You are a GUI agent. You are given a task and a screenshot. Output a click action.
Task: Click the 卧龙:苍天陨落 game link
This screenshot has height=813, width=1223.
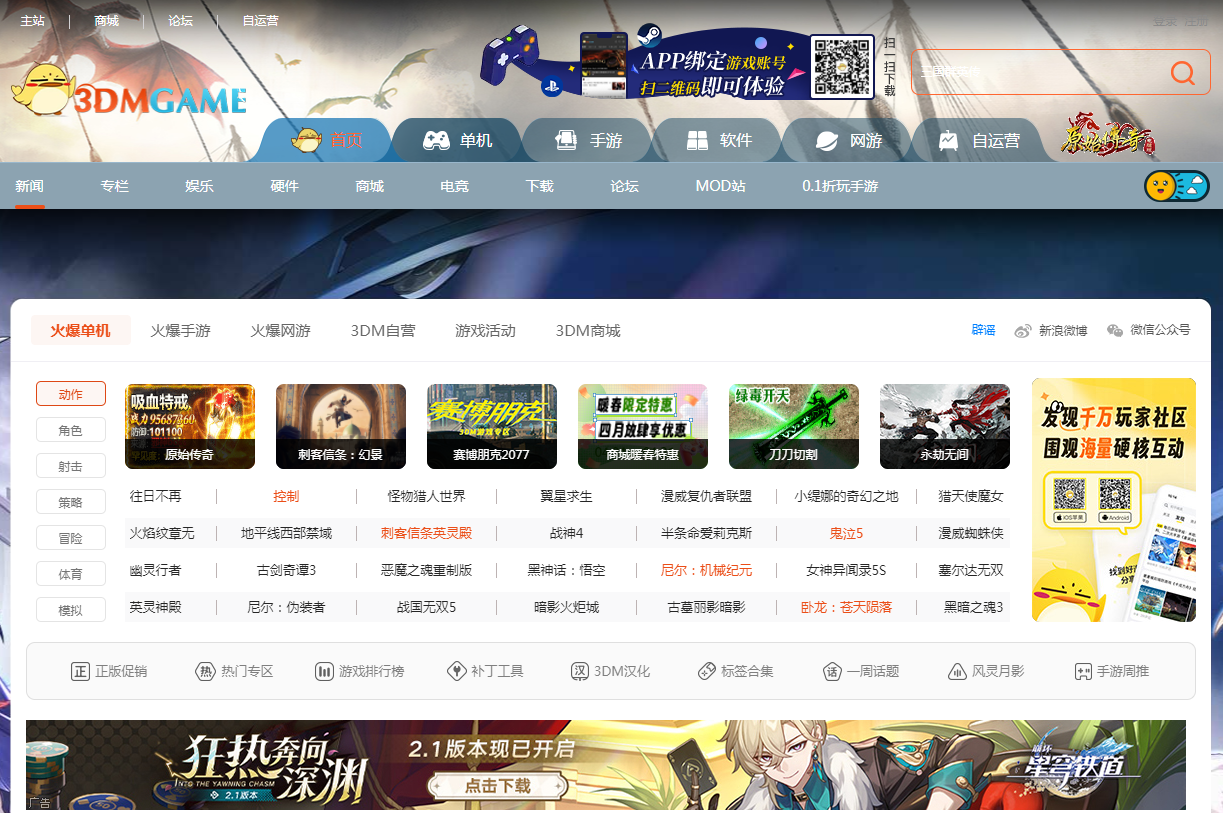pyautogui.click(x=846, y=607)
